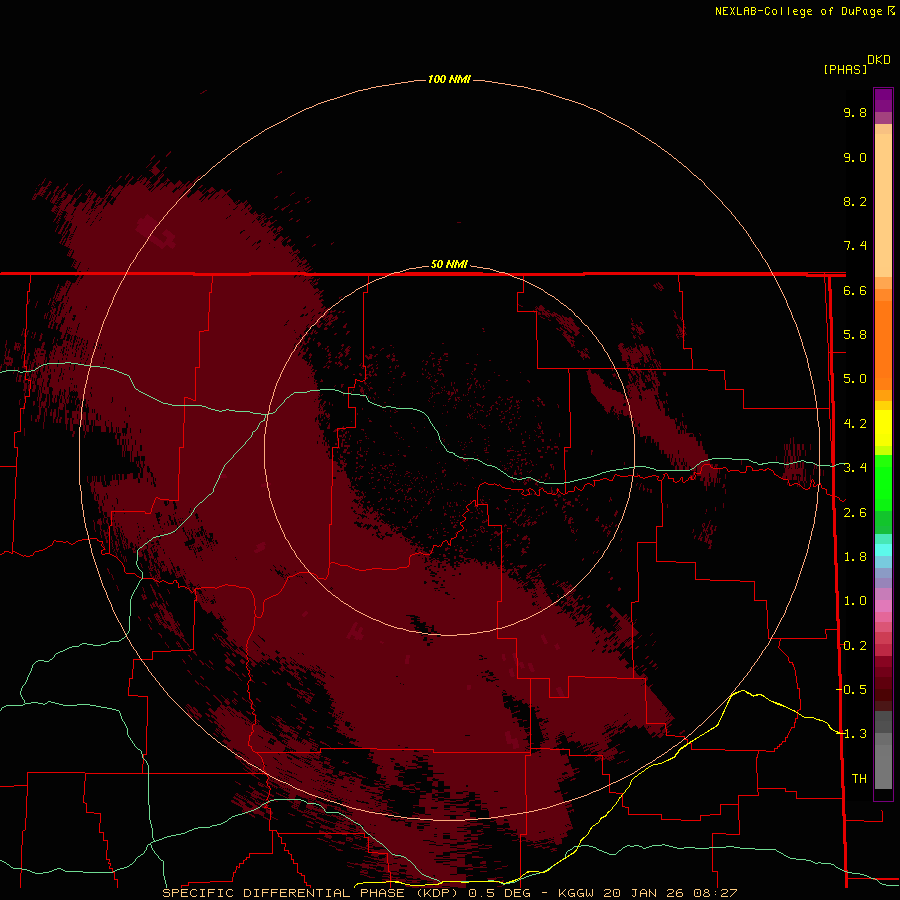
Task: Click the bright green color bar segment
Action: (x=883, y=482)
